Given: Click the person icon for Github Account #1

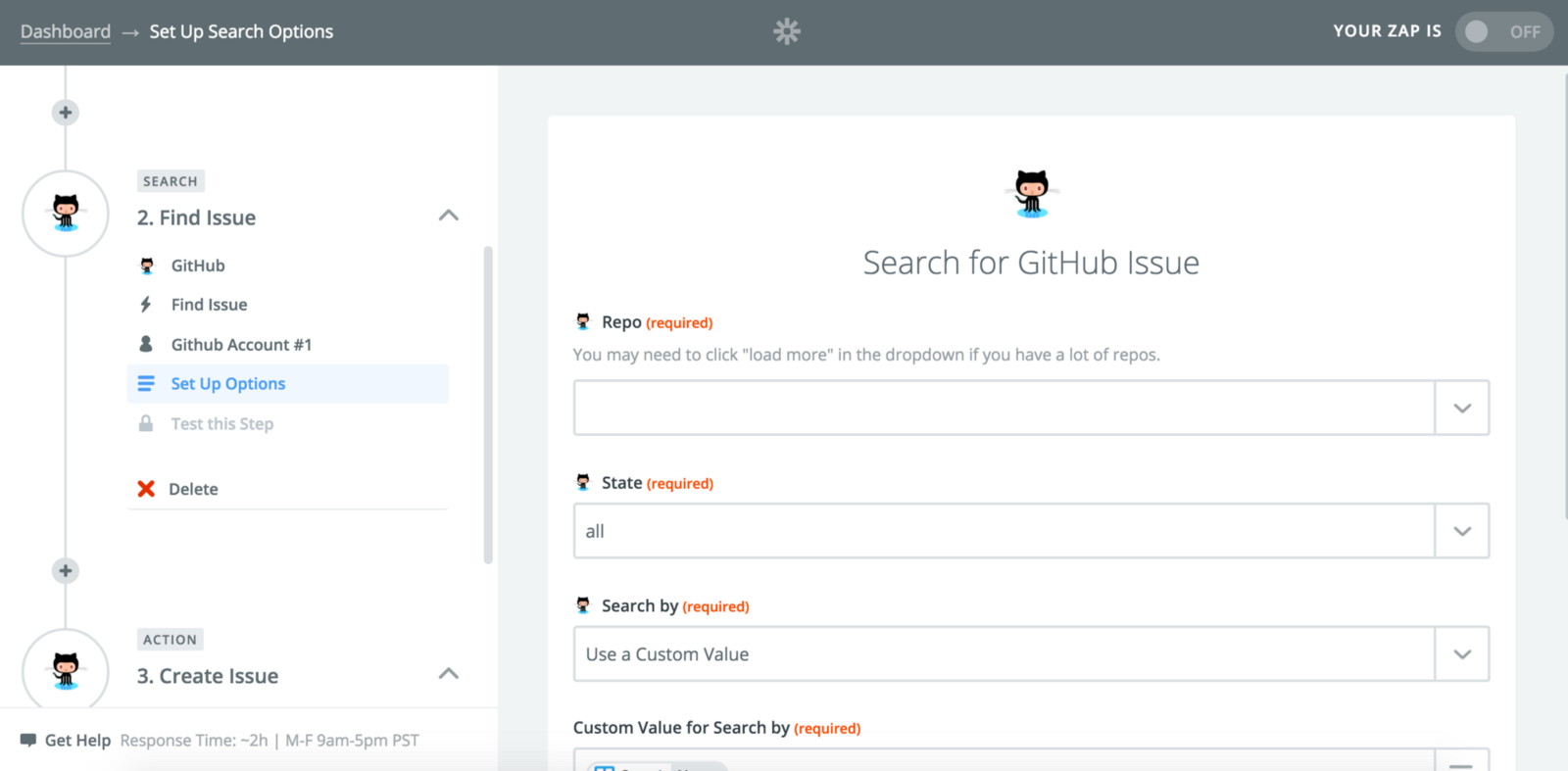Looking at the screenshot, I should 146,344.
